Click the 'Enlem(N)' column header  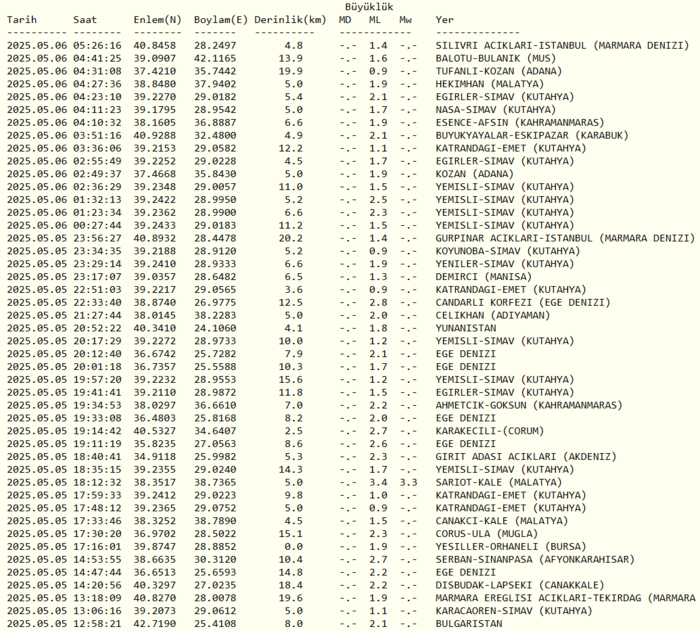[158, 20]
